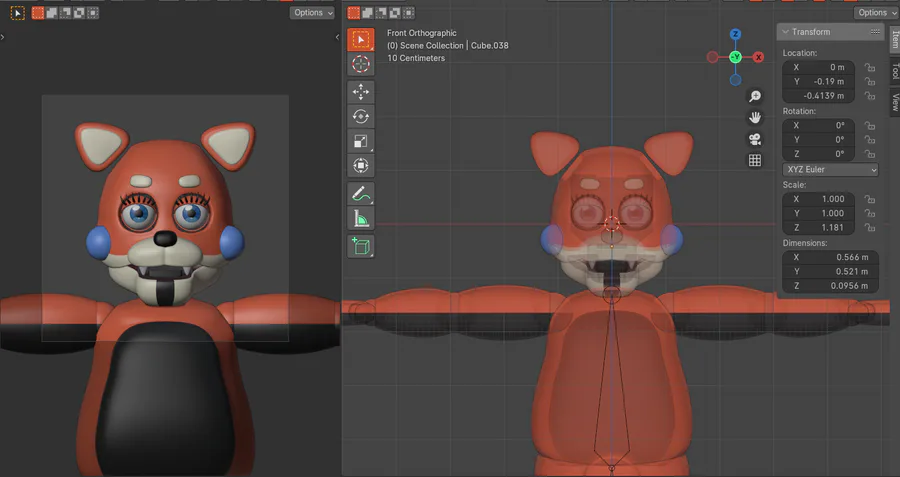
Task: Choose Extend selection mode in left viewport header
Action: [52, 13]
